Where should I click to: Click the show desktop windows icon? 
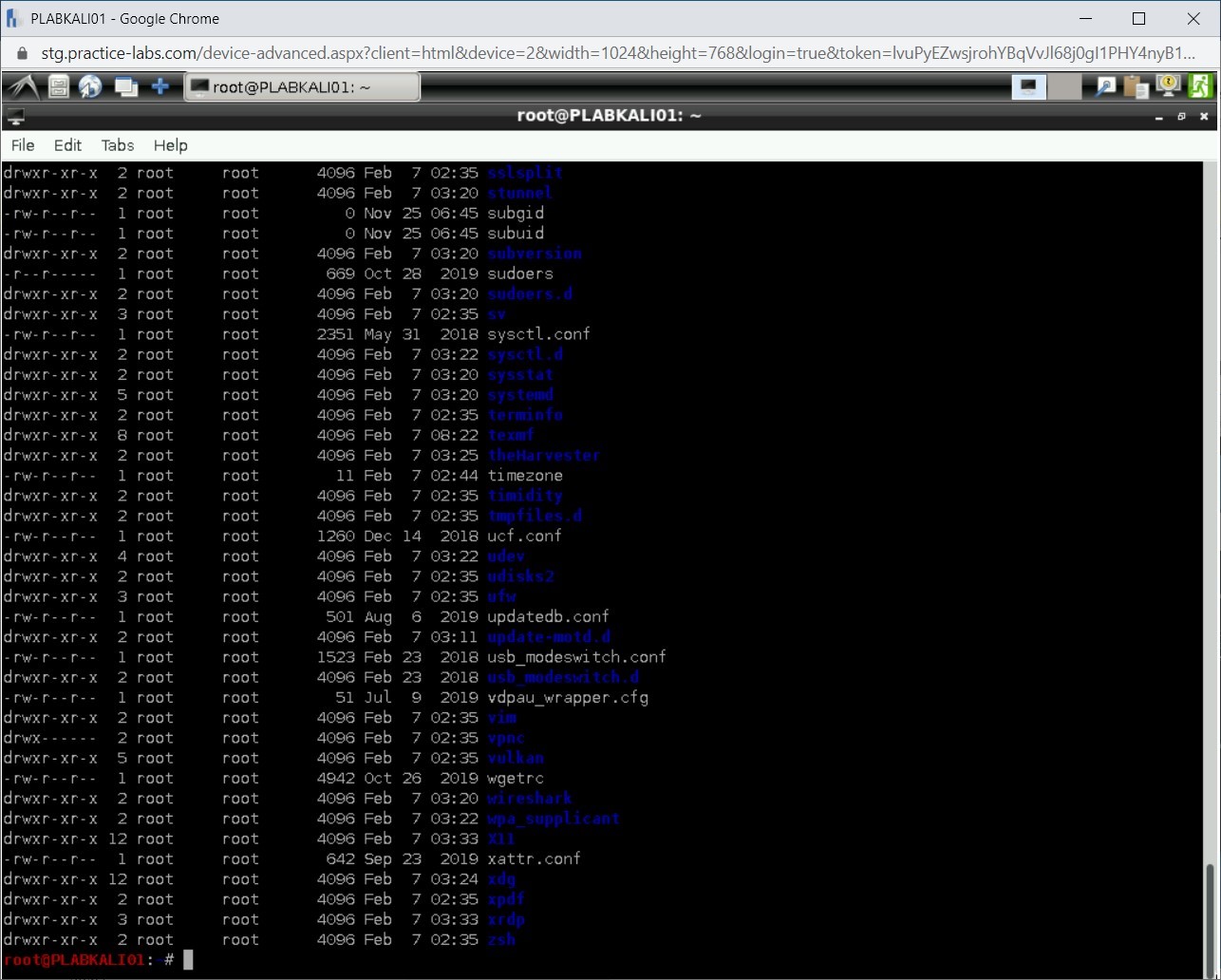[125, 87]
